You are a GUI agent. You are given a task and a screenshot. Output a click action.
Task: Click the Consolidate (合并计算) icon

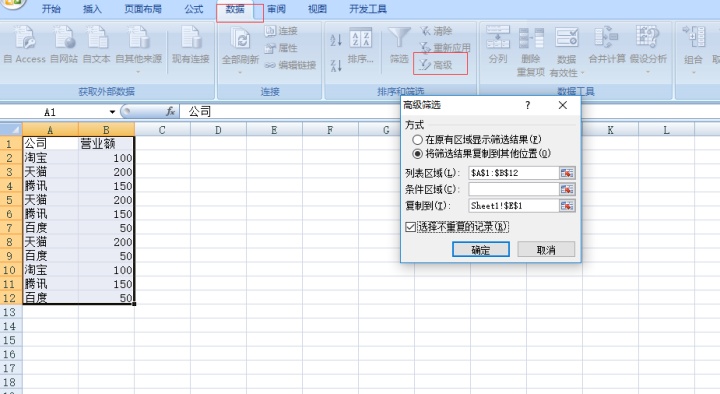click(607, 45)
